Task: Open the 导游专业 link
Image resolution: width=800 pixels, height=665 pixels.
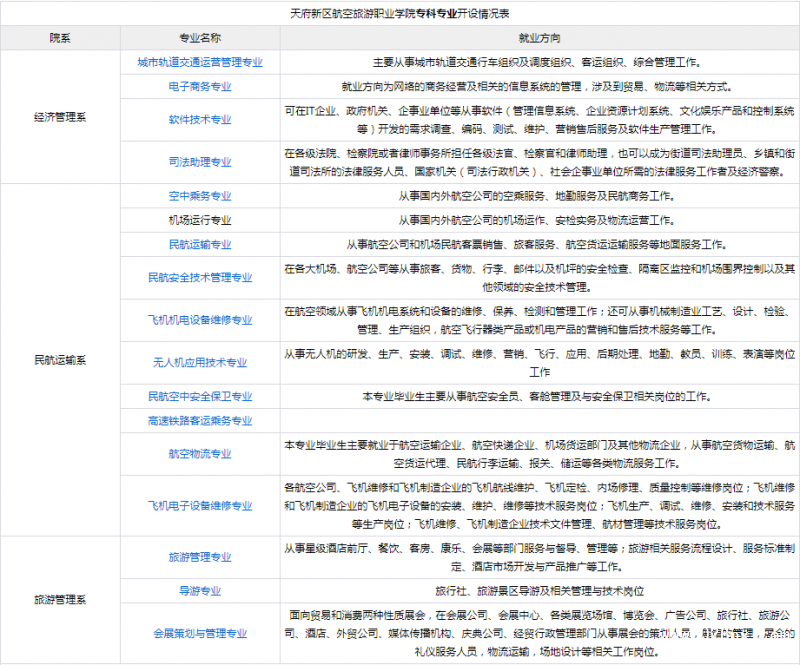Action: (200, 591)
